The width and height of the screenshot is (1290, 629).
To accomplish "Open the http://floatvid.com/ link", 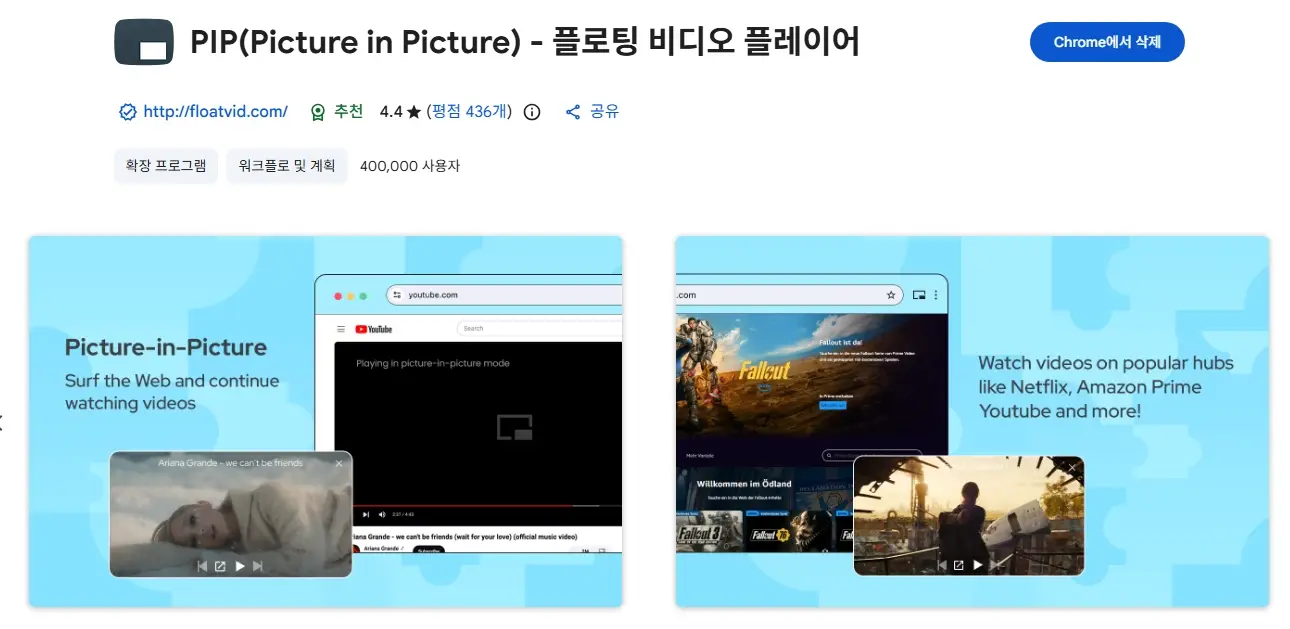I will (215, 112).
